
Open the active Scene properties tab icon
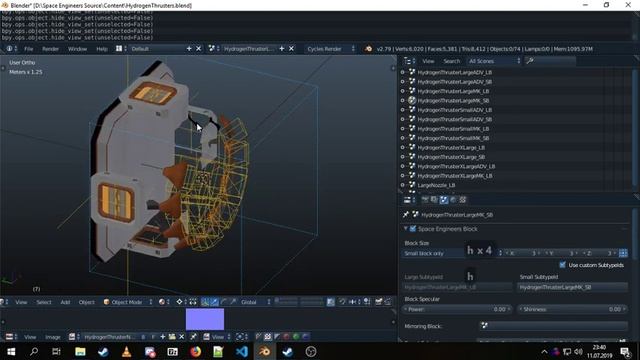coord(444,200)
